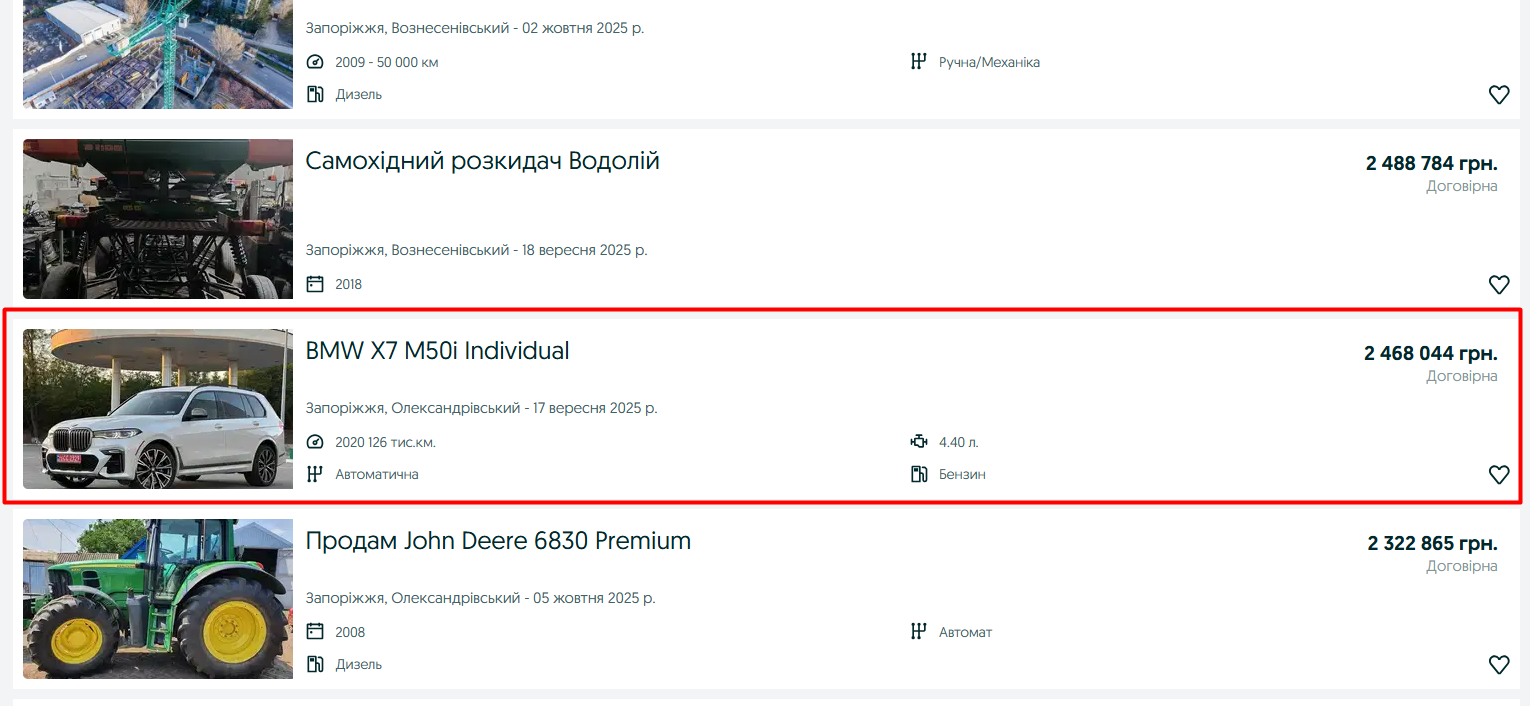The image size is (1530, 706).
Task: Favorite the BMW X7 M50i listing heart
Action: (1498, 475)
